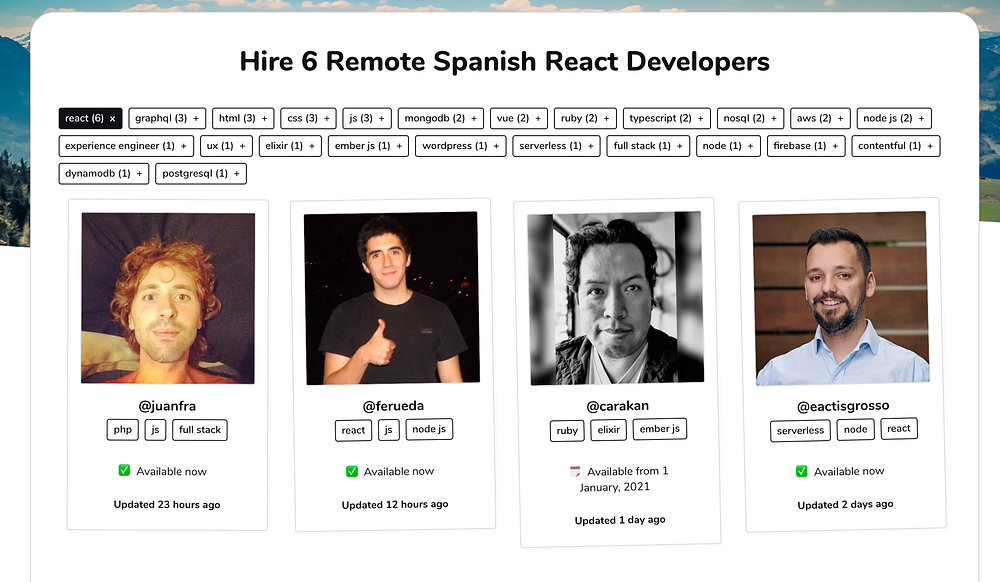
Task: Add the ux (1) filter tag
Action: pyautogui.click(x=226, y=146)
